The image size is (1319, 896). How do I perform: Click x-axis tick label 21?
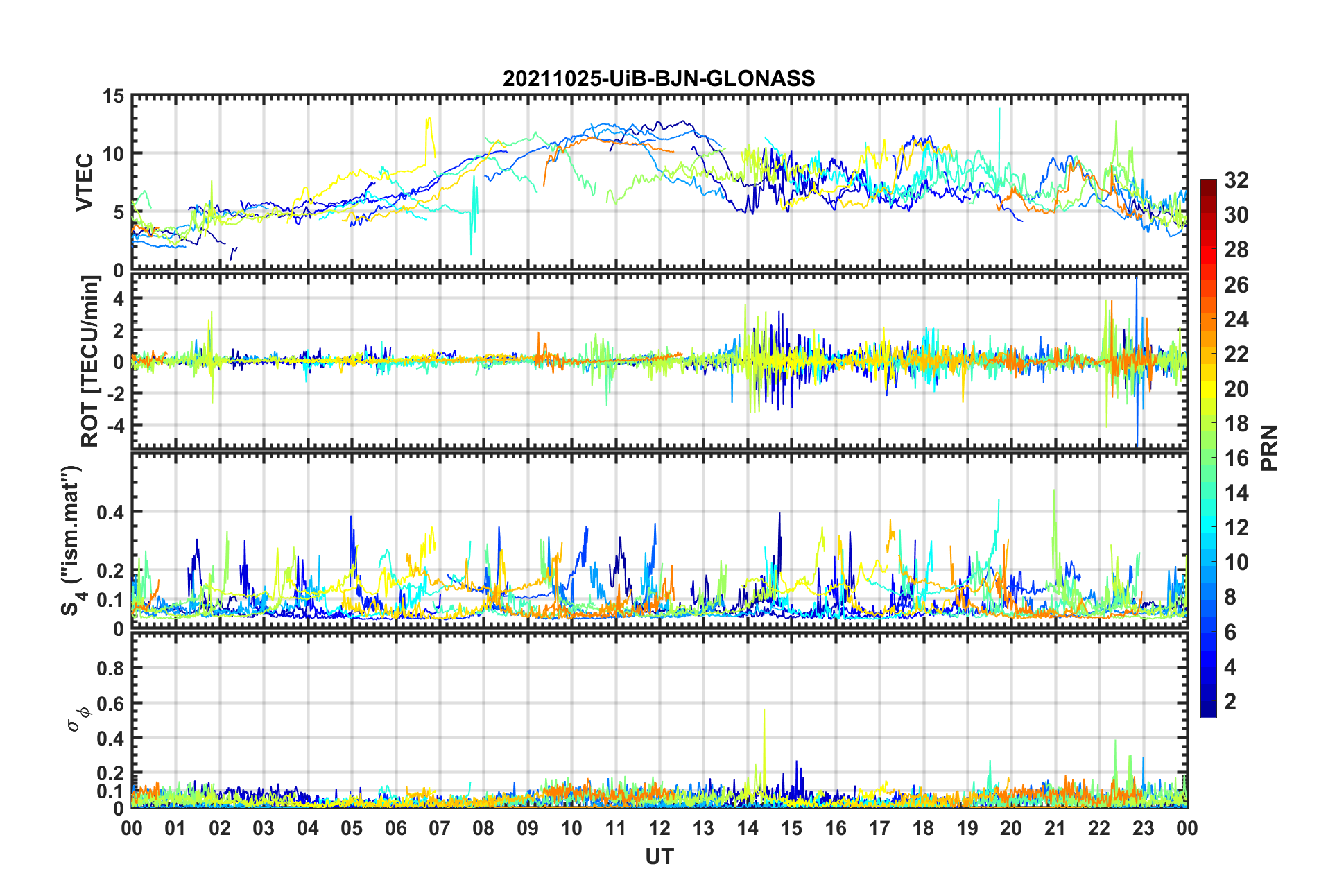pyautogui.click(x=1055, y=829)
